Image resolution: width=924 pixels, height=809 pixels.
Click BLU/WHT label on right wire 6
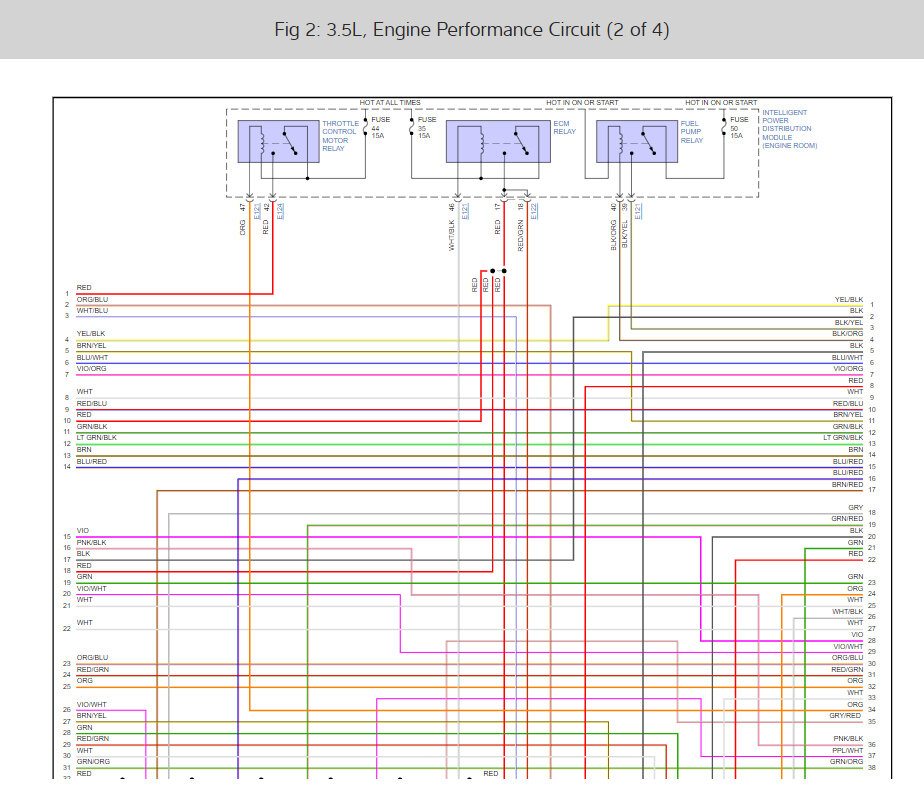pyautogui.click(x=847, y=358)
